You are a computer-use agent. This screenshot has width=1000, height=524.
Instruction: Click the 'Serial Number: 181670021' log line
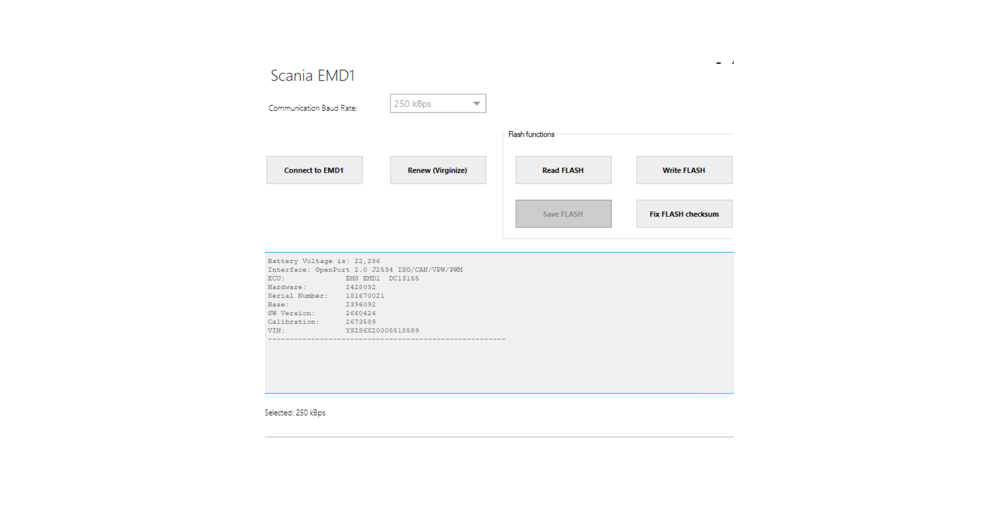tap(326, 296)
